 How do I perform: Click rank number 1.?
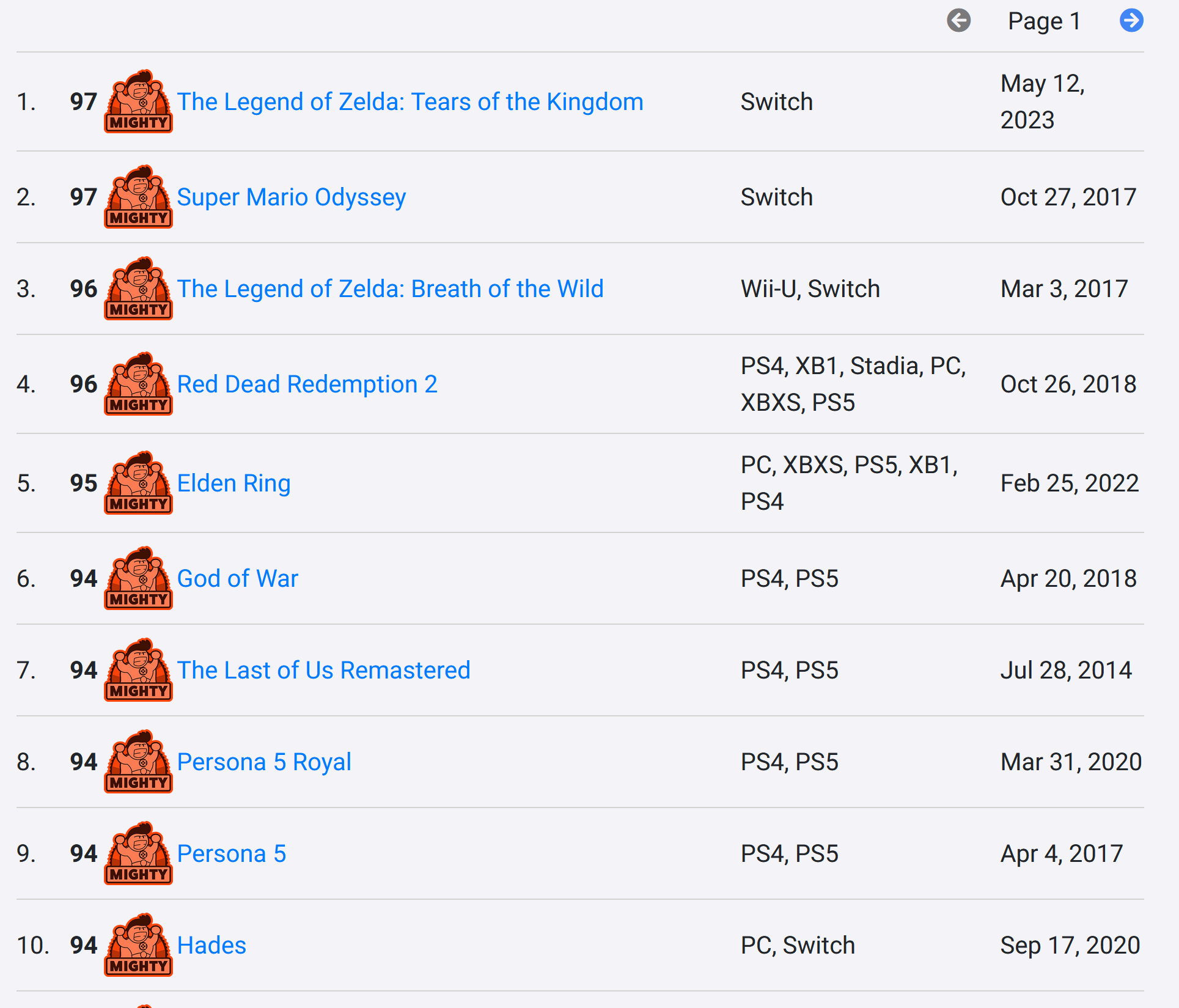[26, 101]
